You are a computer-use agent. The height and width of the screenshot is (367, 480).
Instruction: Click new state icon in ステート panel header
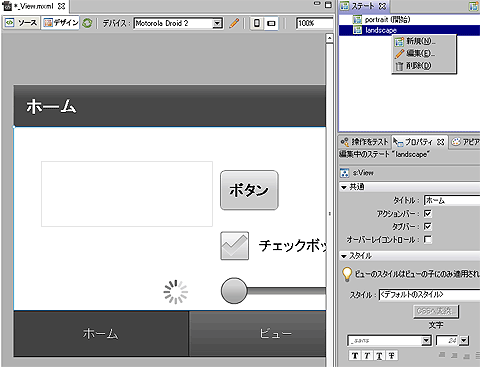pos(474,7)
